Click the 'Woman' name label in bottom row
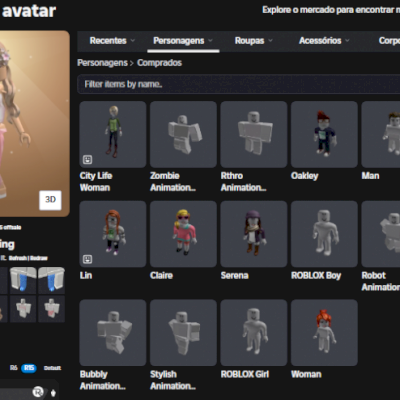The width and height of the screenshot is (400, 400). (x=306, y=374)
